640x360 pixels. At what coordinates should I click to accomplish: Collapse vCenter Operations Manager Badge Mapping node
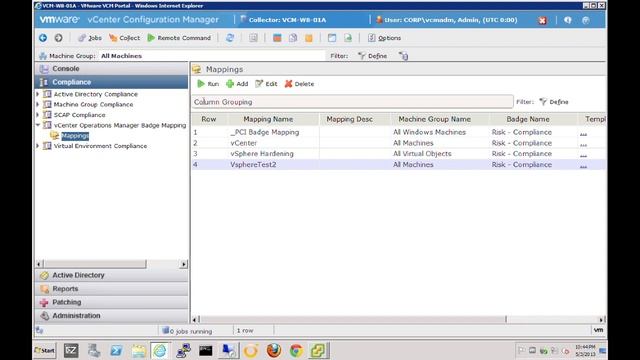coord(38,125)
